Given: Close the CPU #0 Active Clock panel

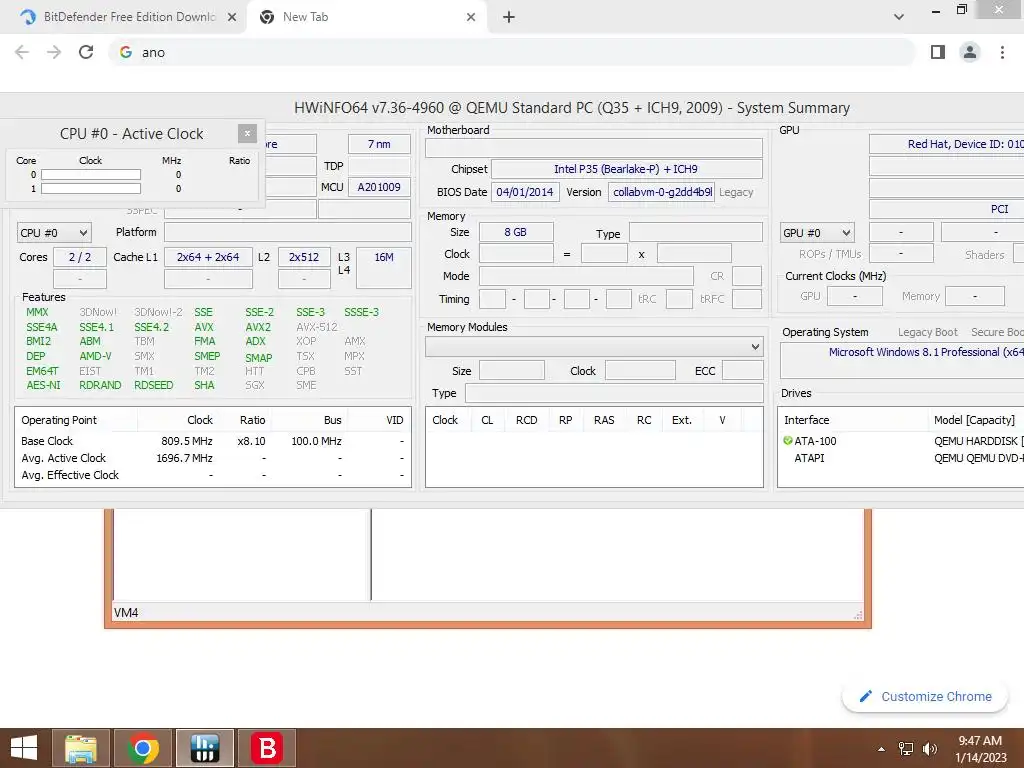Looking at the screenshot, I should point(247,133).
